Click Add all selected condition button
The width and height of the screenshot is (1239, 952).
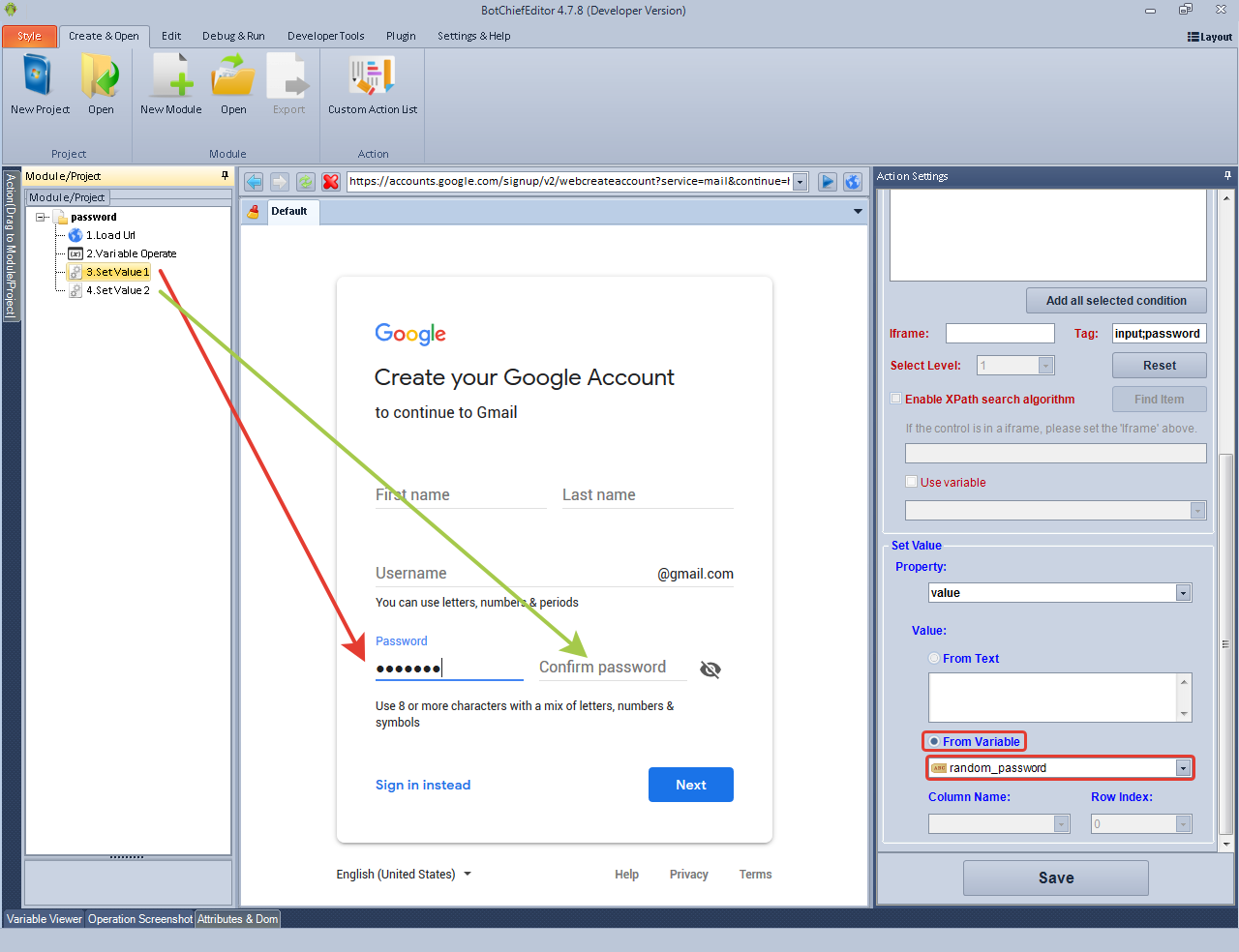[1115, 301]
